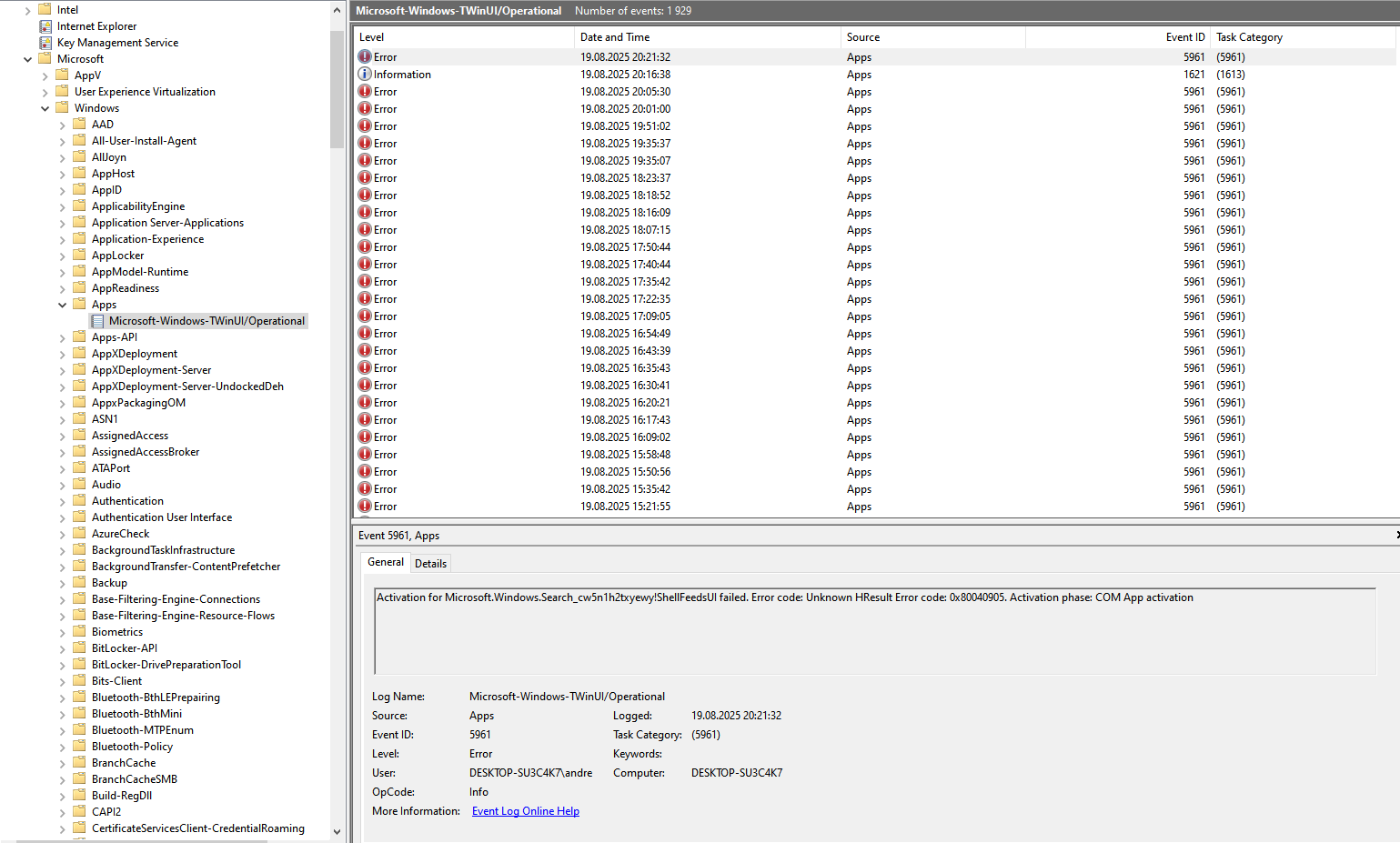Sort events by Date and Time column
The width and height of the screenshot is (1400, 843).
click(615, 37)
